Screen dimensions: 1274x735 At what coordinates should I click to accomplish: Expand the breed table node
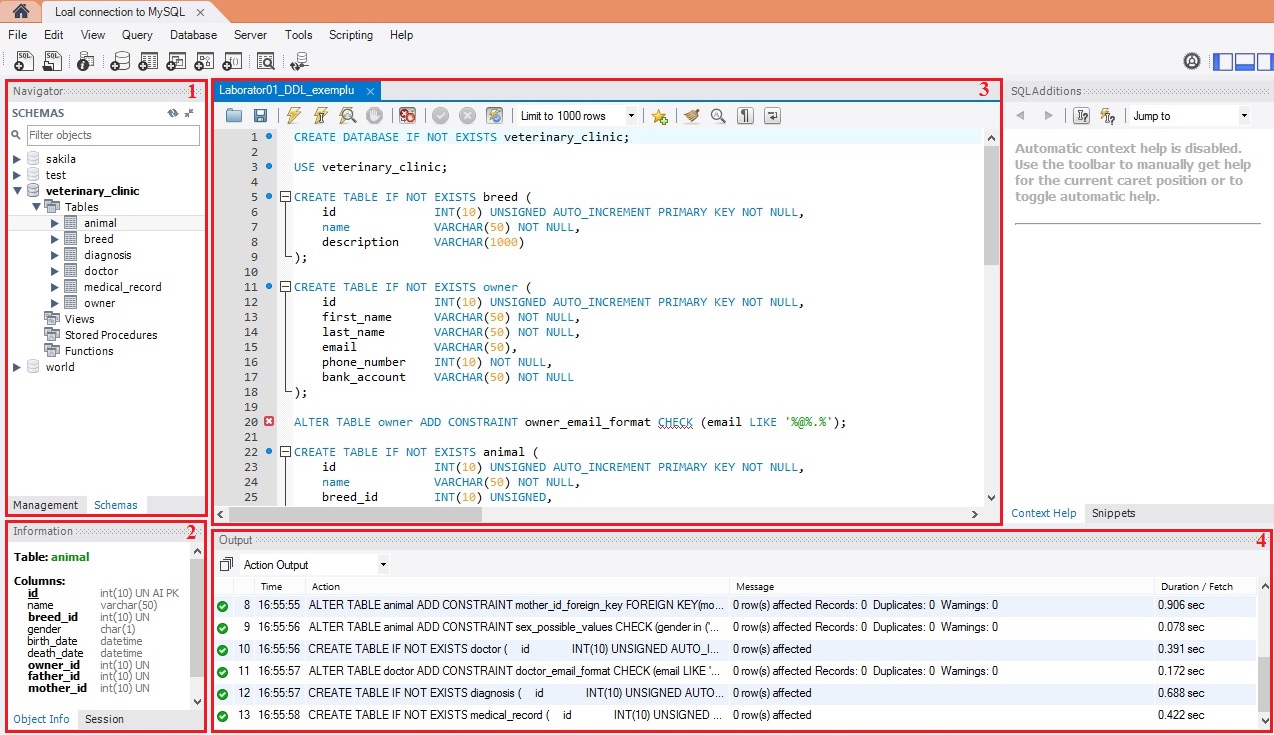pos(55,239)
